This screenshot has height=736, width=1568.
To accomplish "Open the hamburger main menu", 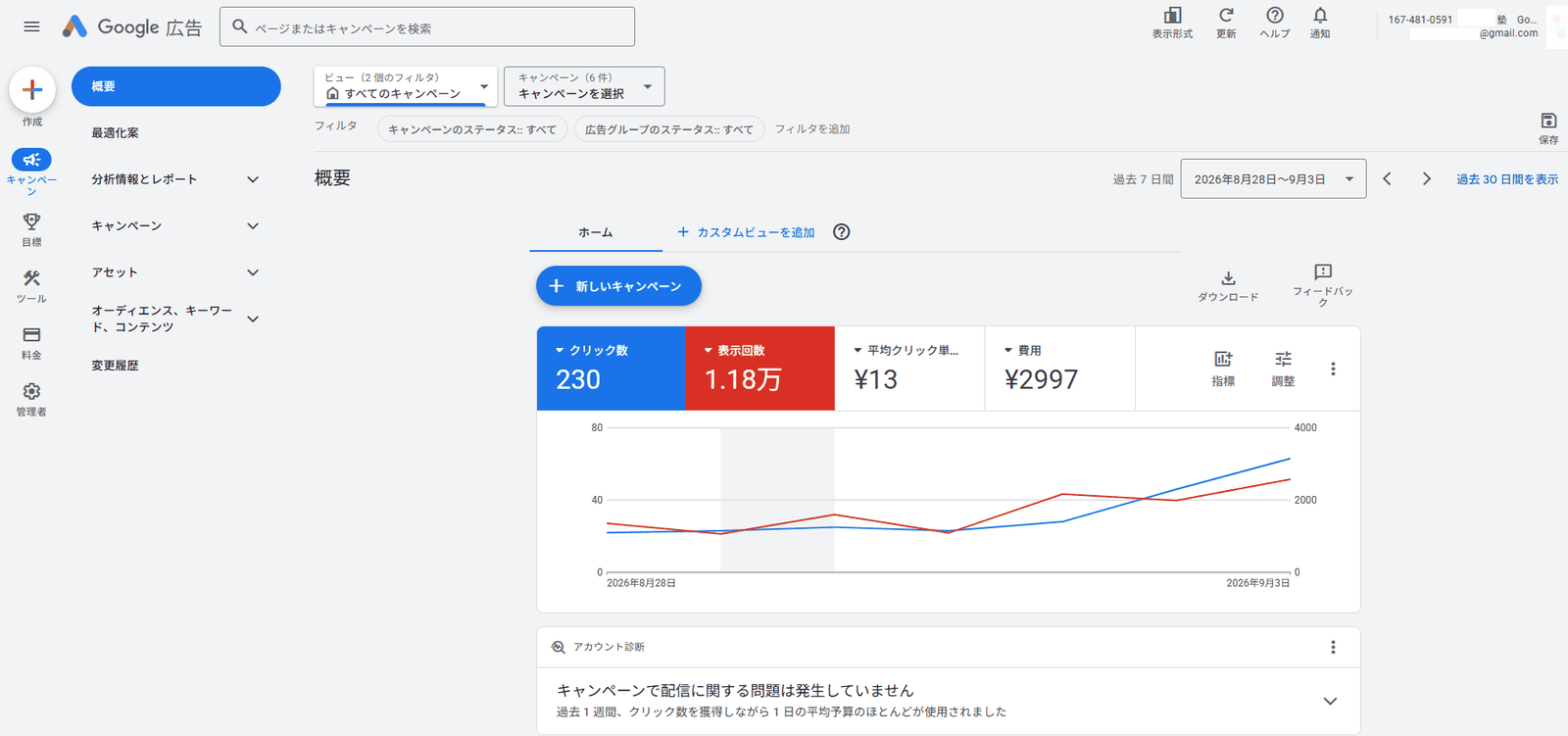I will (31, 26).
